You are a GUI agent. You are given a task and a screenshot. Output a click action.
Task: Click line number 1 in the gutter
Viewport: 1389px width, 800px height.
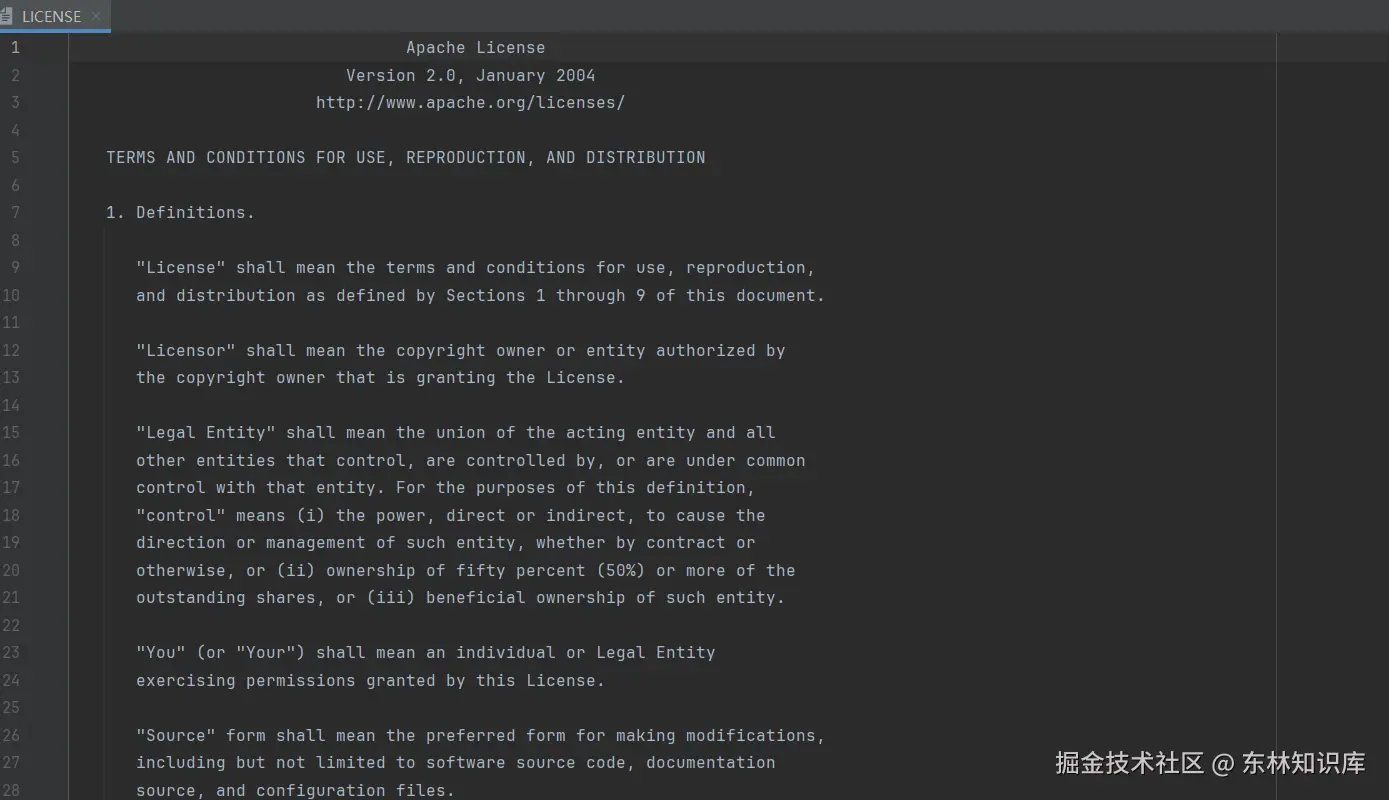point(15,47)
